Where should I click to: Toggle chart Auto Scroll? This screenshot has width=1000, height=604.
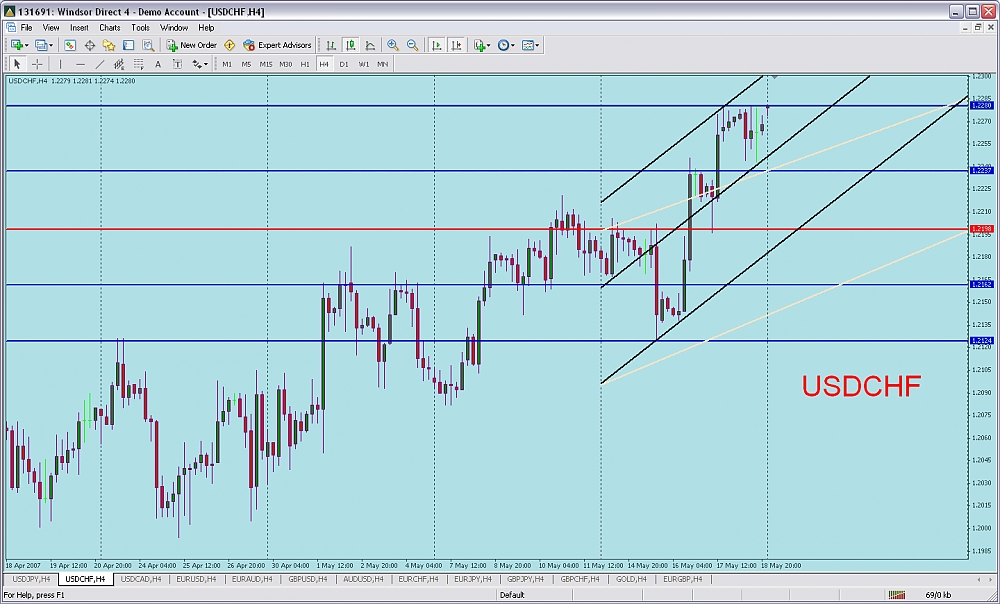(437, 45)
